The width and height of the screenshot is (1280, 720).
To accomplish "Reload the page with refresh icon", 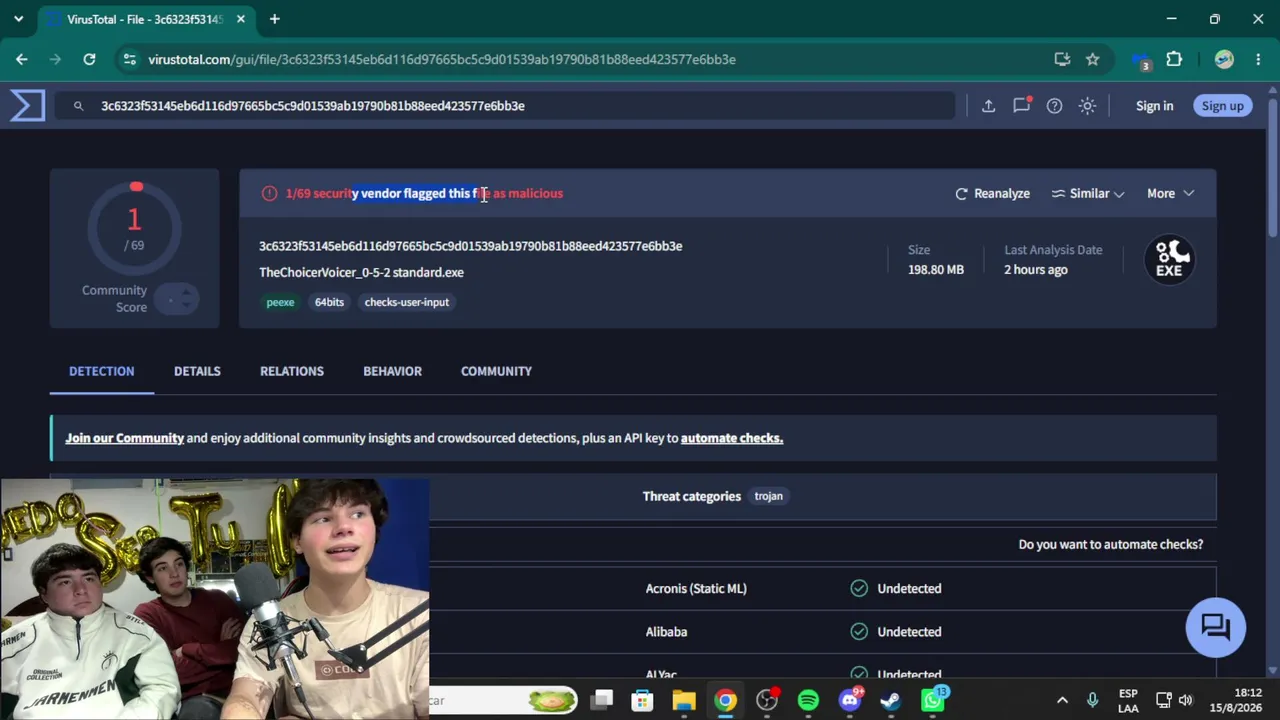I will (x=89, y=59).
